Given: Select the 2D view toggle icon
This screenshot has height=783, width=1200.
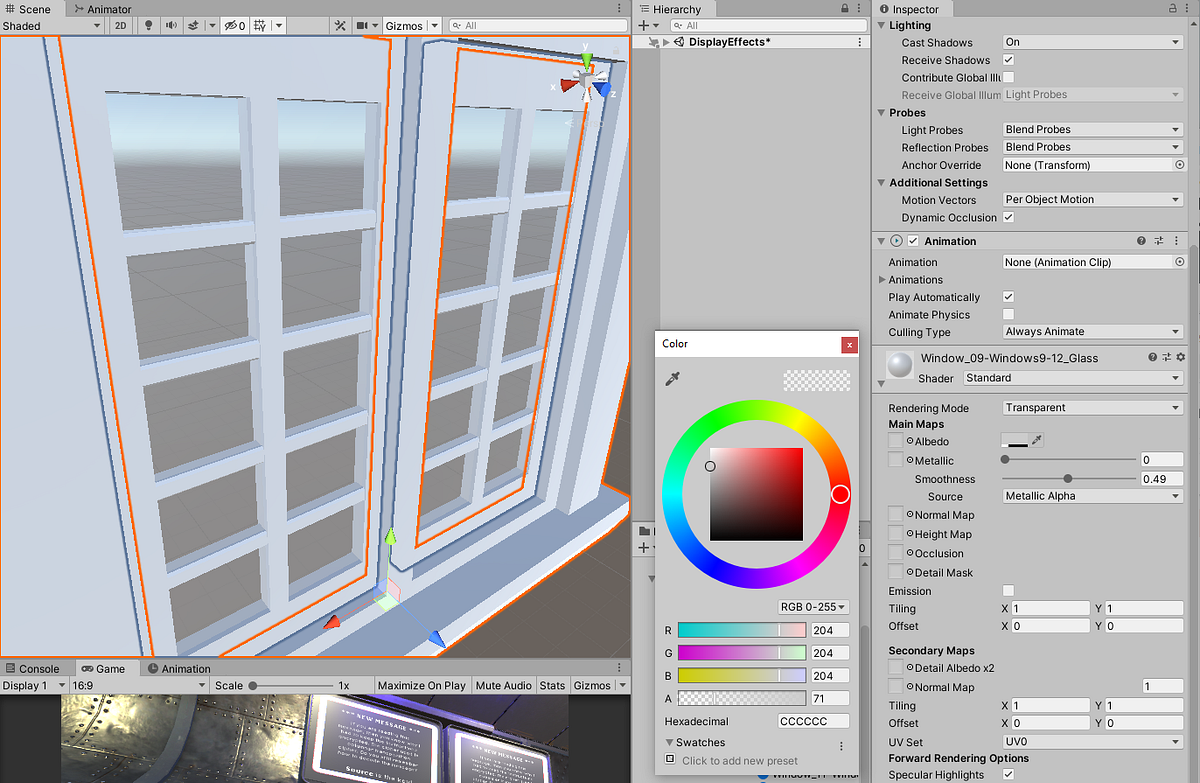Looking at the screenshot, I should [121, 25].
